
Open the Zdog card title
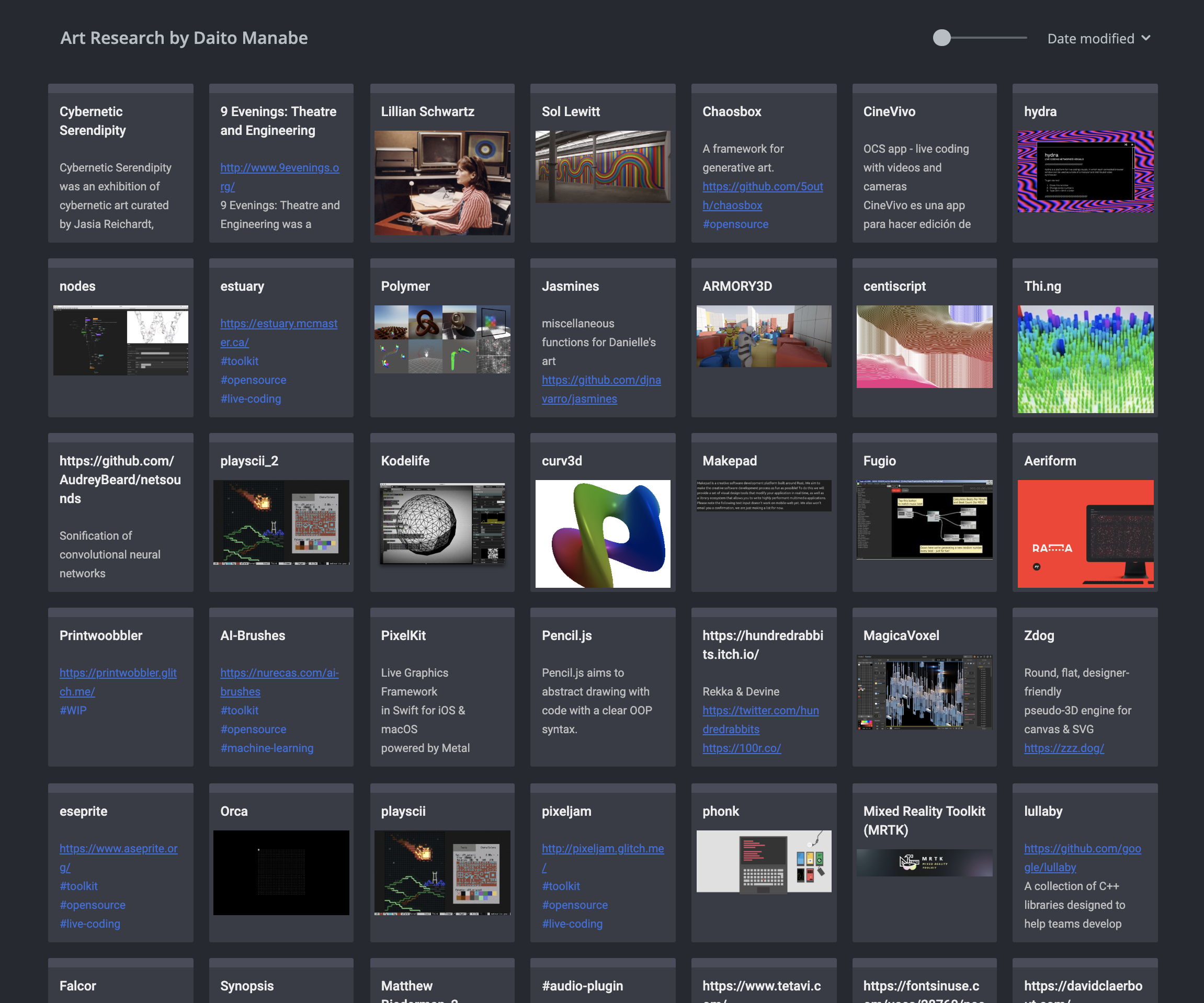1039,635
